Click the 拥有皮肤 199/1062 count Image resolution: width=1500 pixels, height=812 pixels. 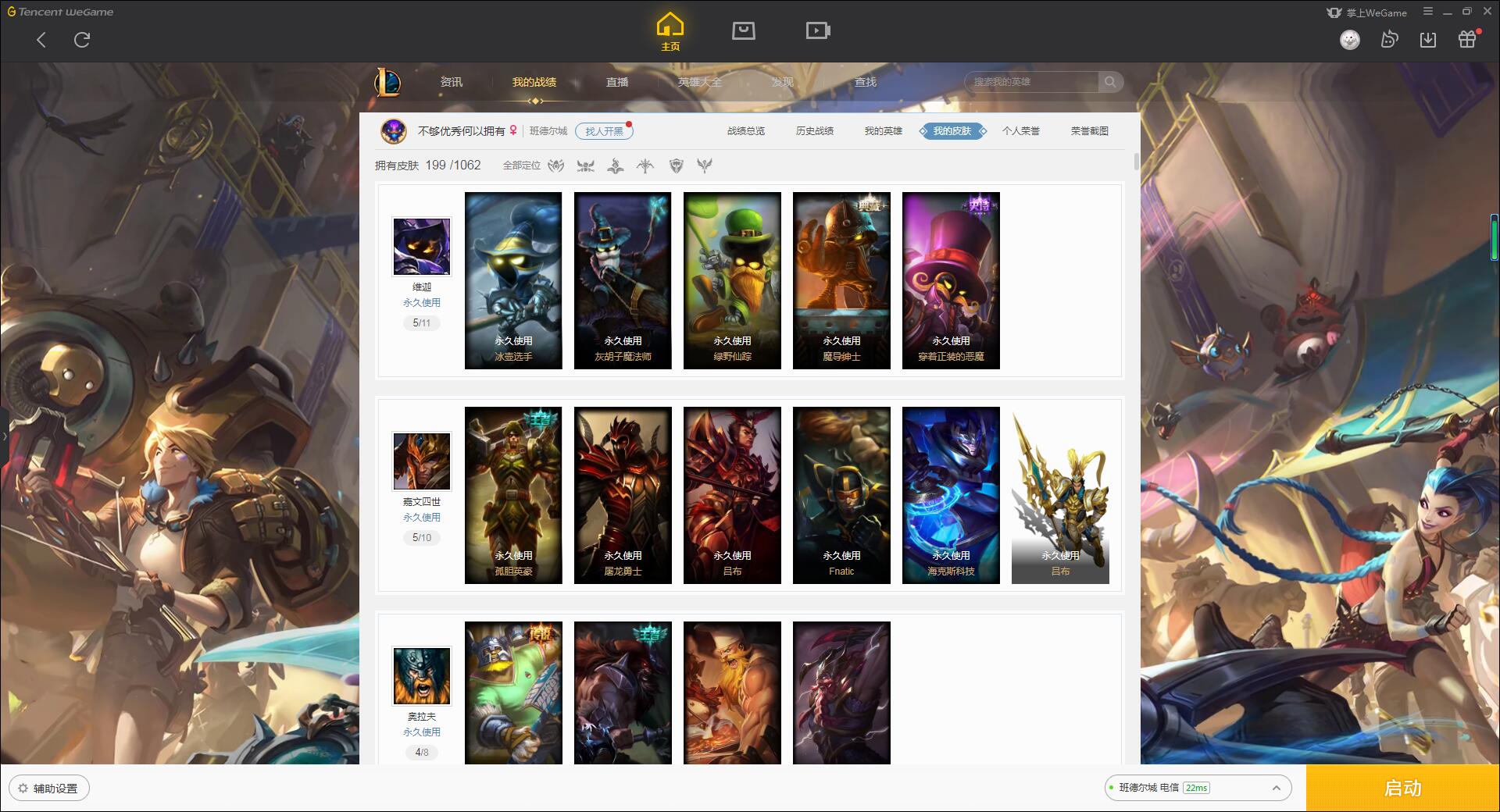point(428,166)
